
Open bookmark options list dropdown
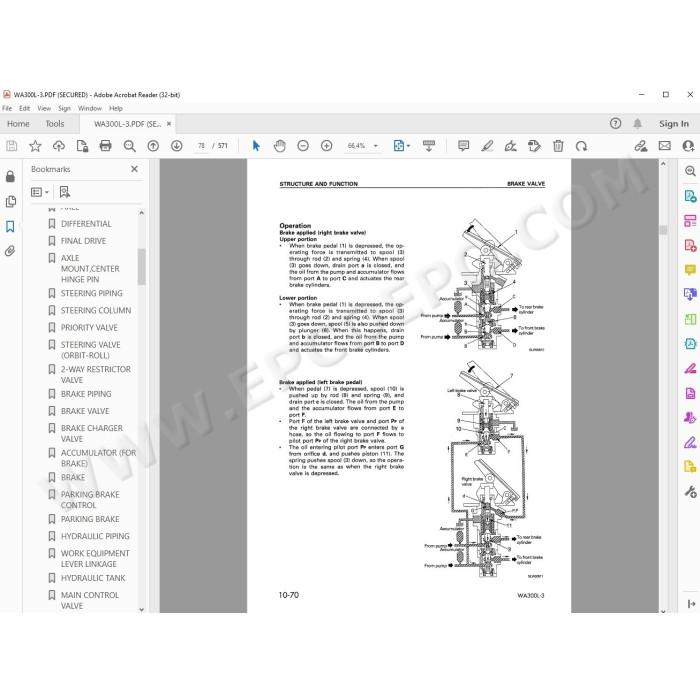(40, 192)
